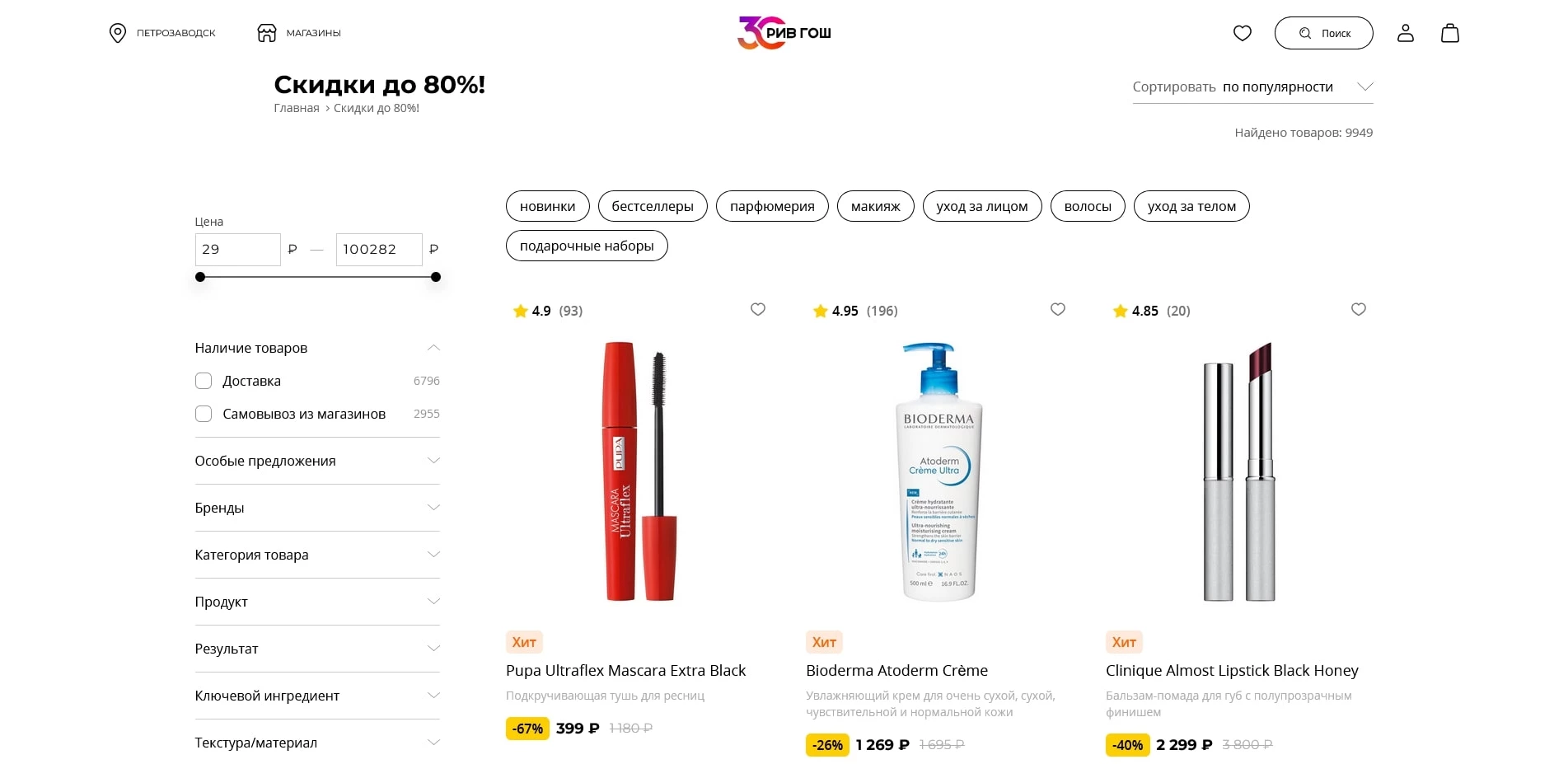Image resolution: width=1568 pixels, height=764 pixels.
Task: Click the right price slider handle
Action: tap(436, 277)
